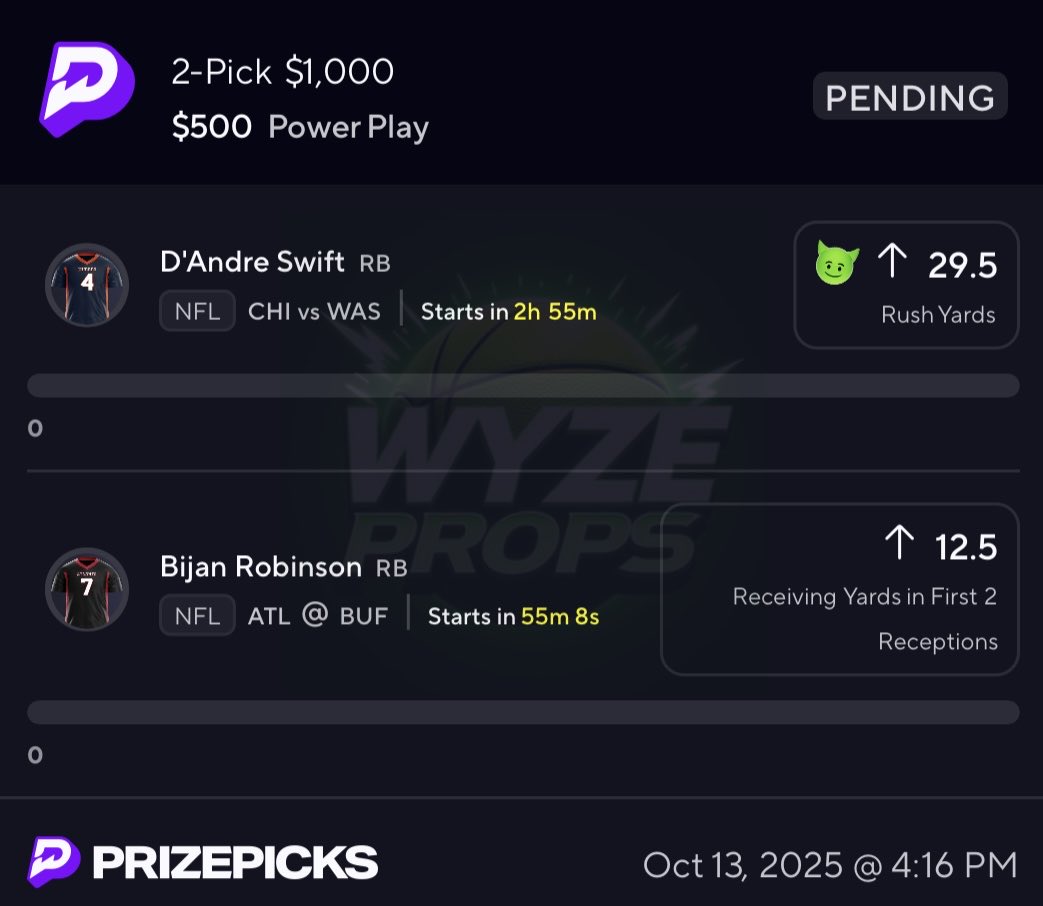Click the purple PrizePicks logo at top

click(87, 89)
